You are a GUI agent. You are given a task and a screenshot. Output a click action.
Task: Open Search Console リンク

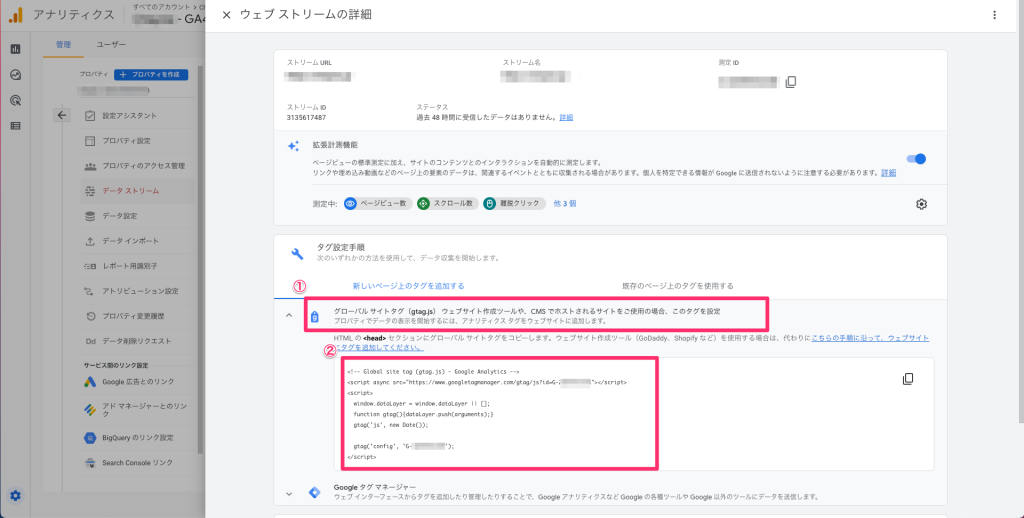point(136,463)
